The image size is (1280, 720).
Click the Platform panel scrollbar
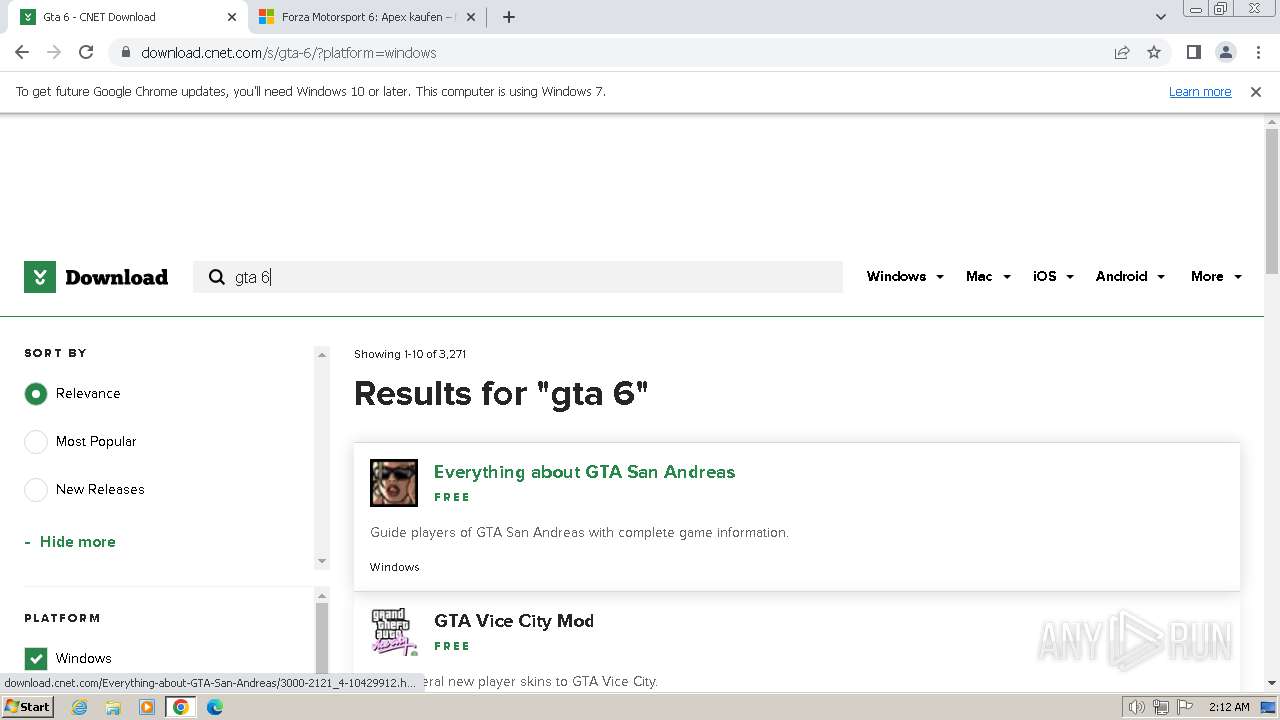[x=322, y=640]
